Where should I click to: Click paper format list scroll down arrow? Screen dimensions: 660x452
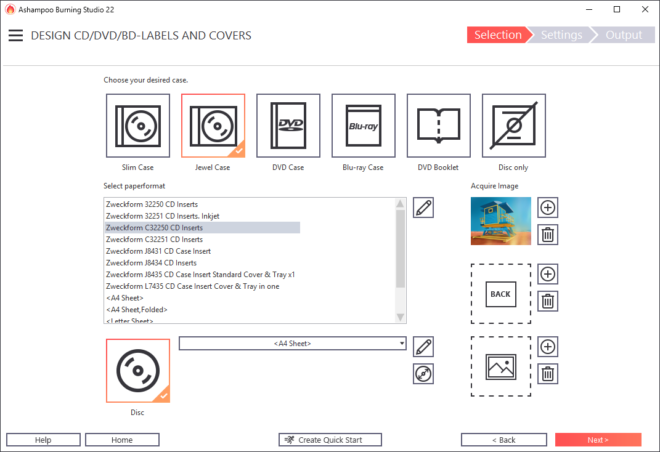click(400, 317)
